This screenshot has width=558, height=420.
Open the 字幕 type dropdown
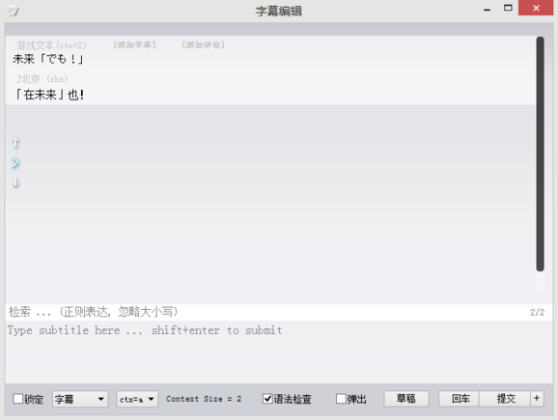(80, 399)
